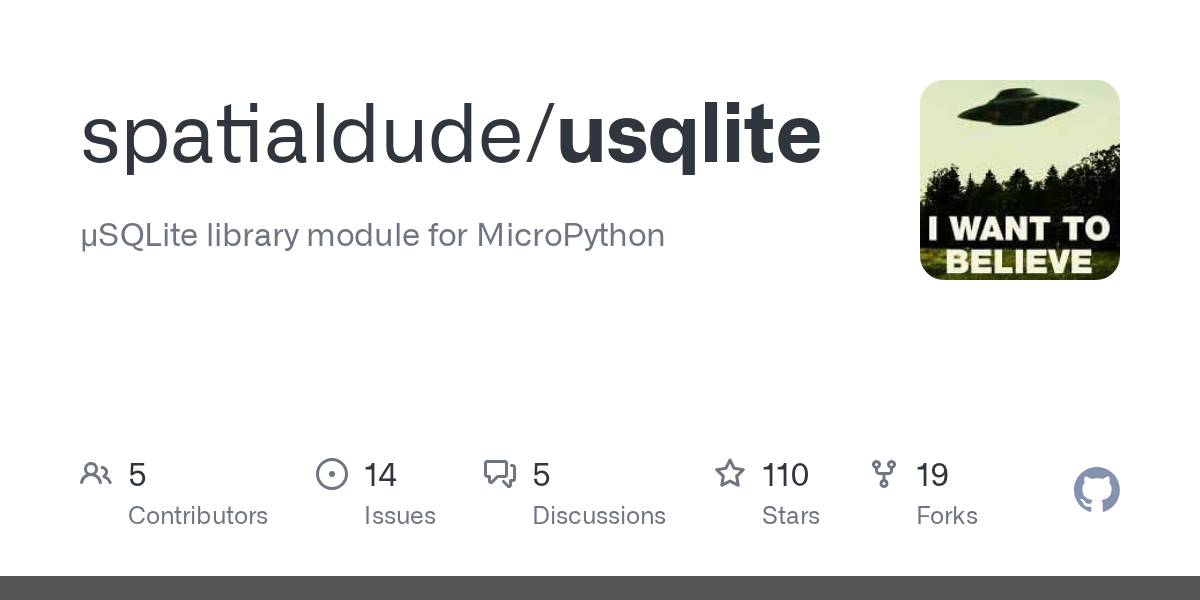Select the Forks label
1200x600 pixels.
point(947,516)
